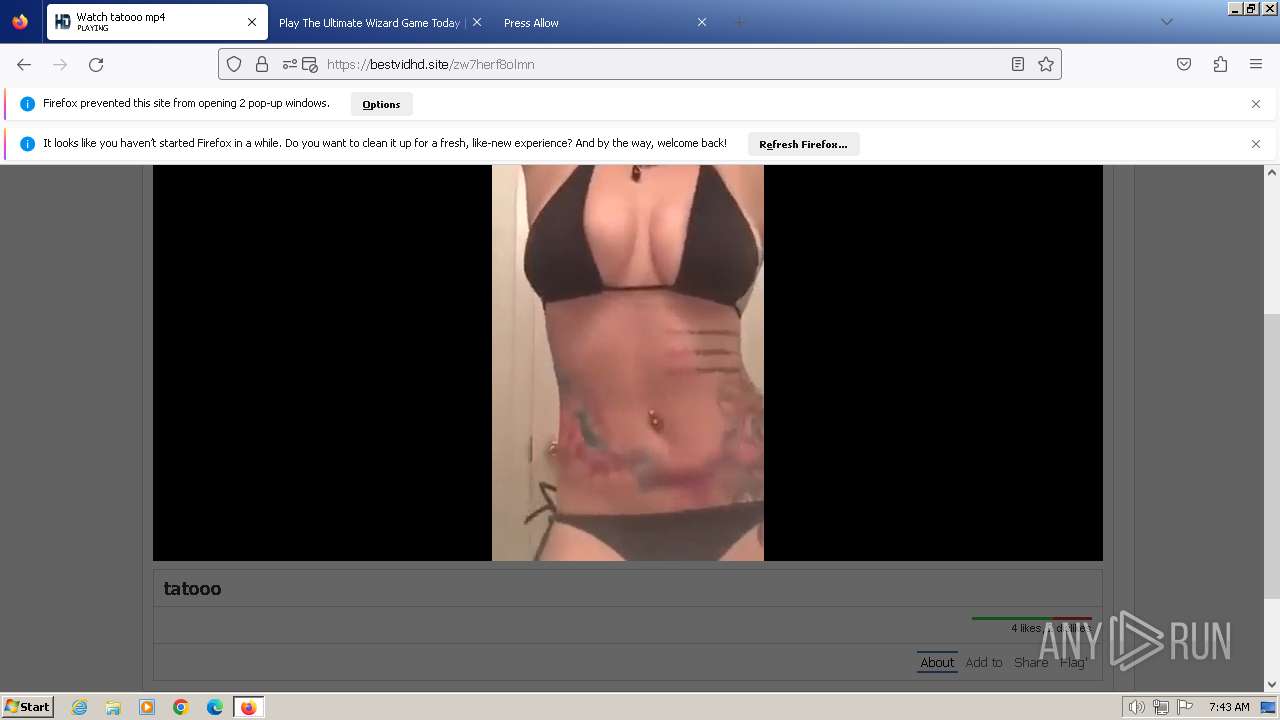Select Firefox window in taskbar
The height and width of the screenshot is (720, 1280).
click(x=248, y=707)
